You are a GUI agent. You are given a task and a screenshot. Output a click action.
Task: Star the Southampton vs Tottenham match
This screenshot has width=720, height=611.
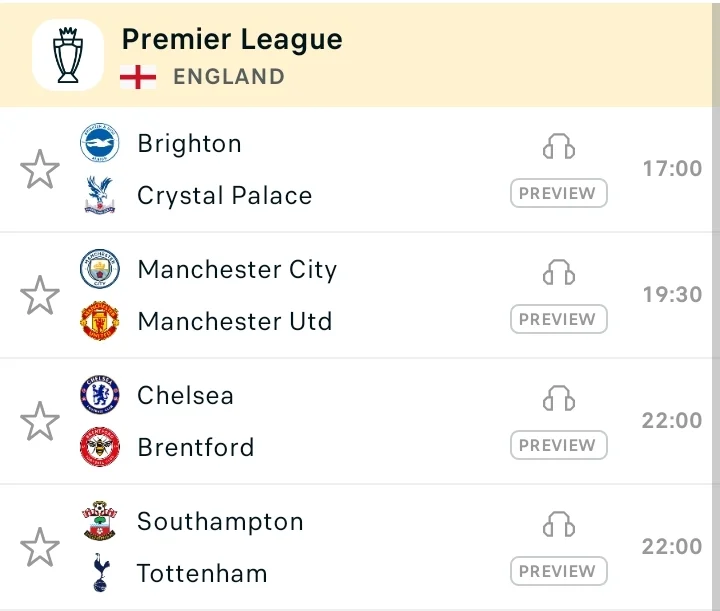coord(40,547)
